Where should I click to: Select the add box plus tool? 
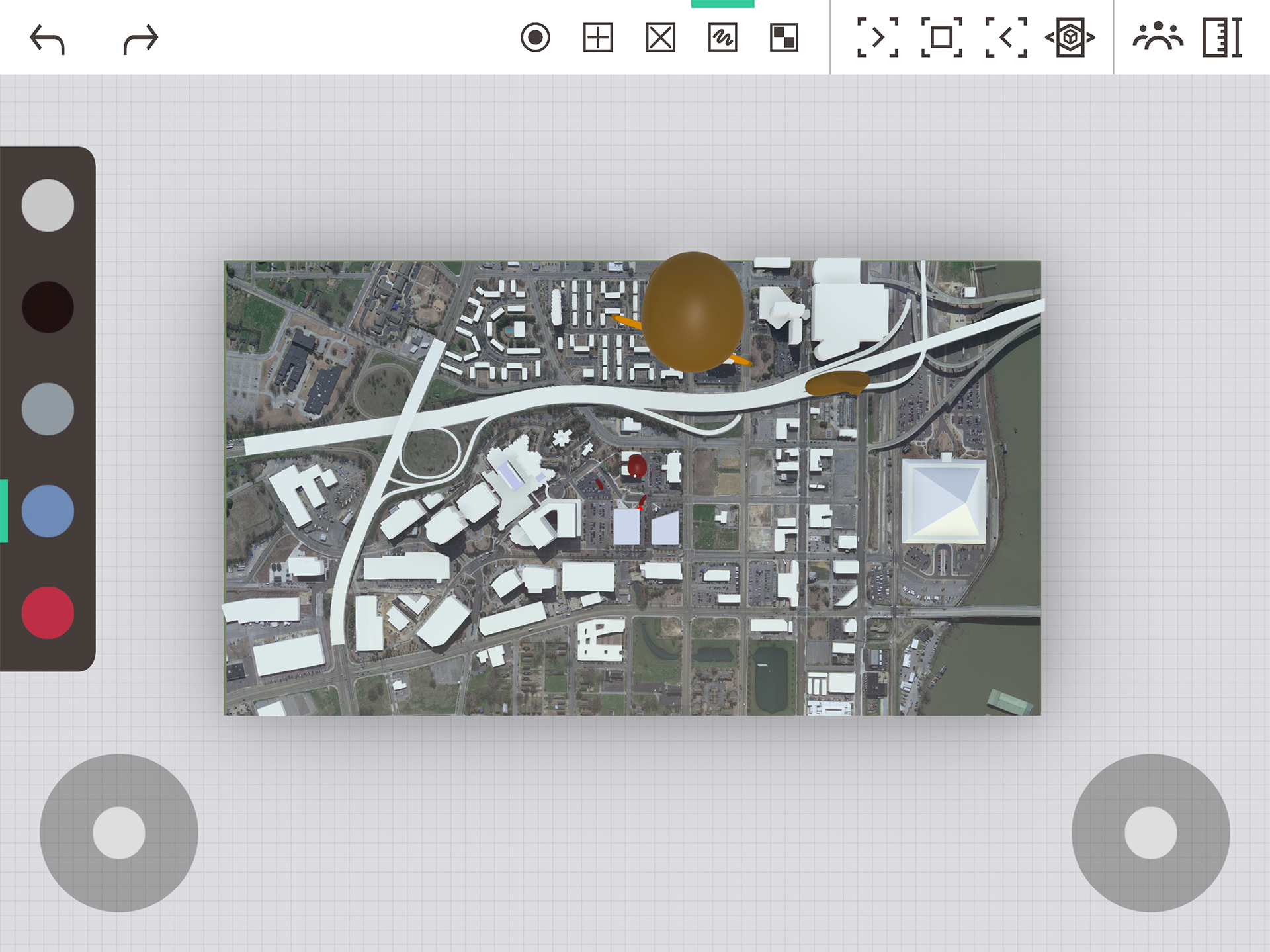click(x=598, y=38)
